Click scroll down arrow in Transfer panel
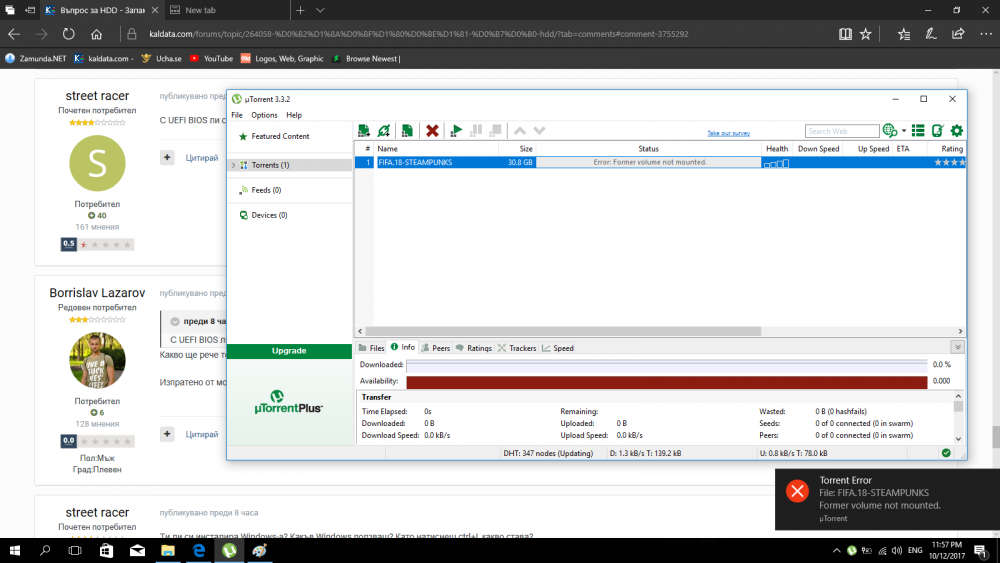This screenshot has height=563, width=1000. pos(958,439)
